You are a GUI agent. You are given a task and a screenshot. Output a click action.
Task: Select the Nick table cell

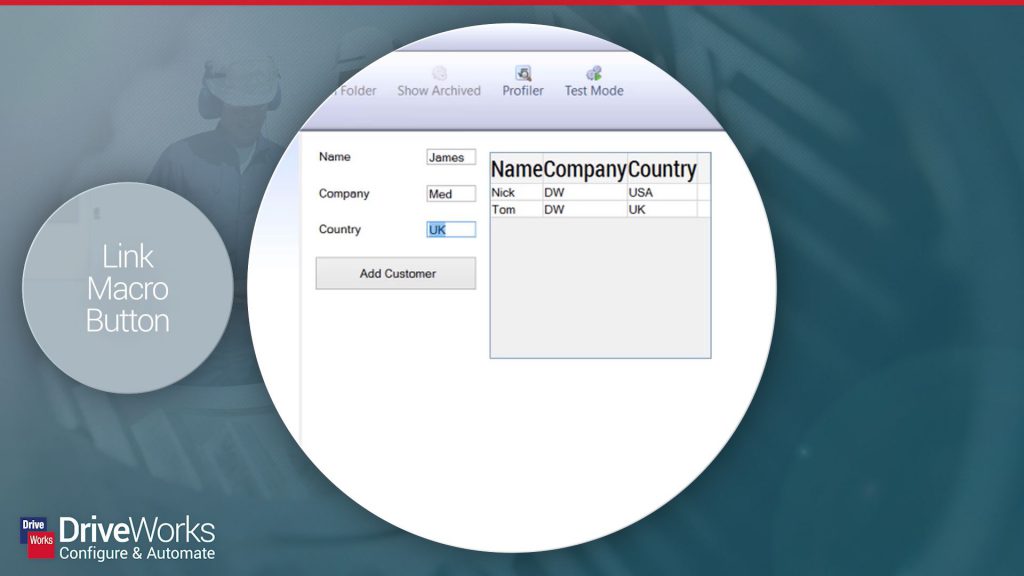[517, 193]
